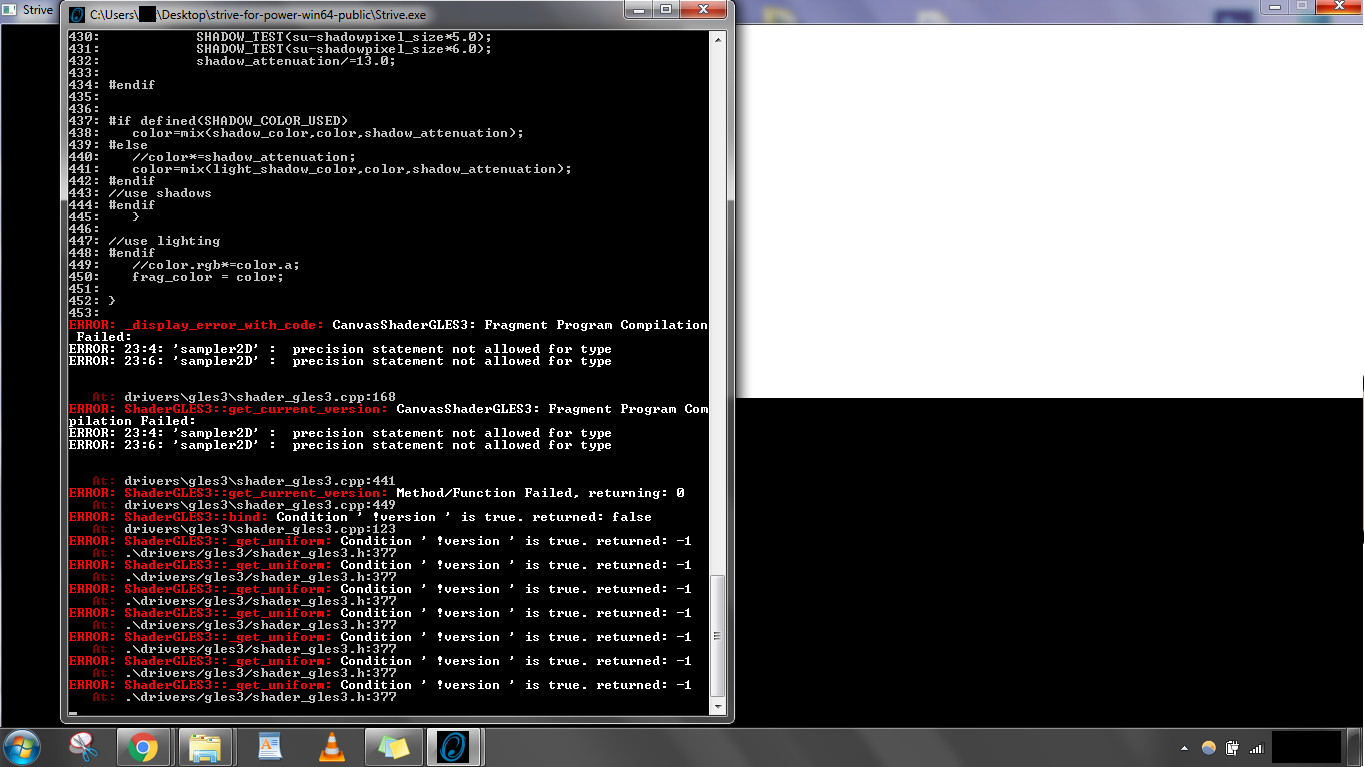Open the power battery tray icon
1364x767 pixels.
click(x=1232, y=748)
